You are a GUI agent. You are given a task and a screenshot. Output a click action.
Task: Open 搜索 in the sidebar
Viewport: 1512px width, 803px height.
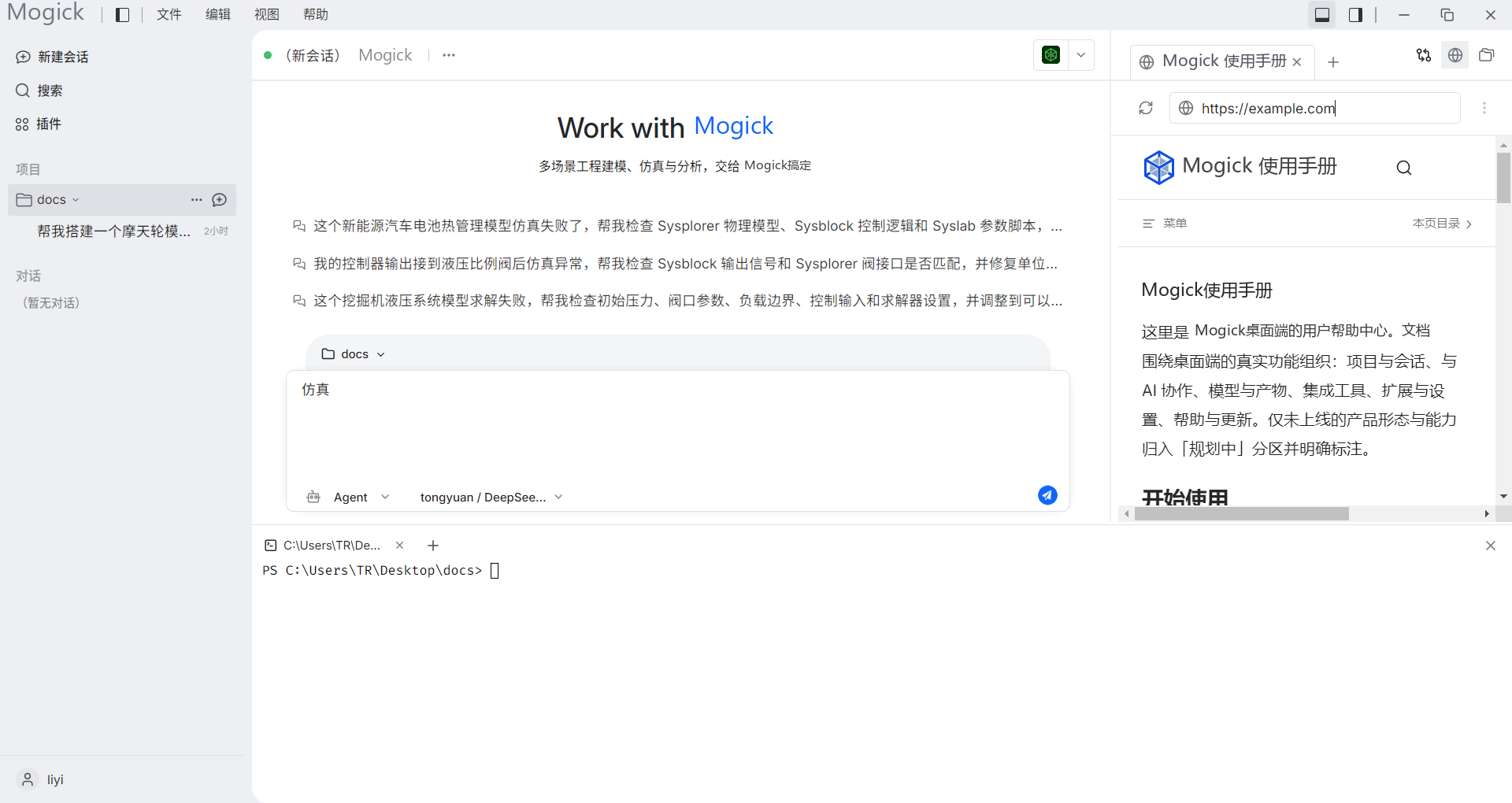39,91
